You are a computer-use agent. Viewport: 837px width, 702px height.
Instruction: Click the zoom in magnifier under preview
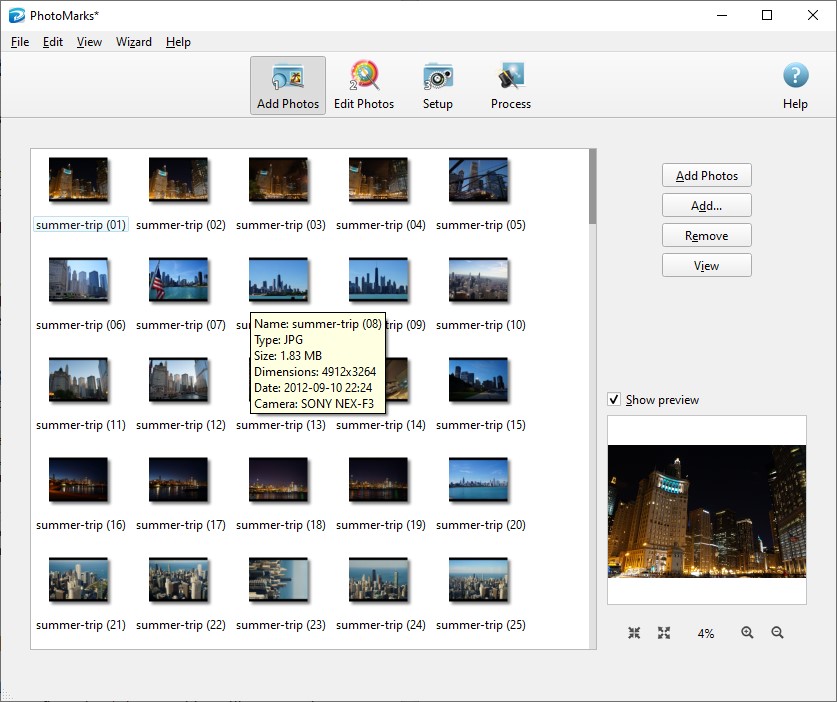pos(747,633)
